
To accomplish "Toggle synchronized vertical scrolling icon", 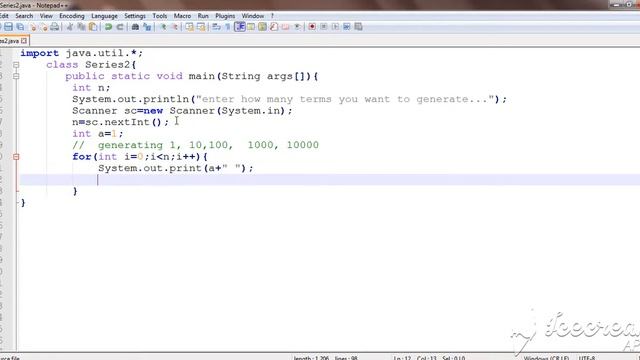I will (189, 27).
